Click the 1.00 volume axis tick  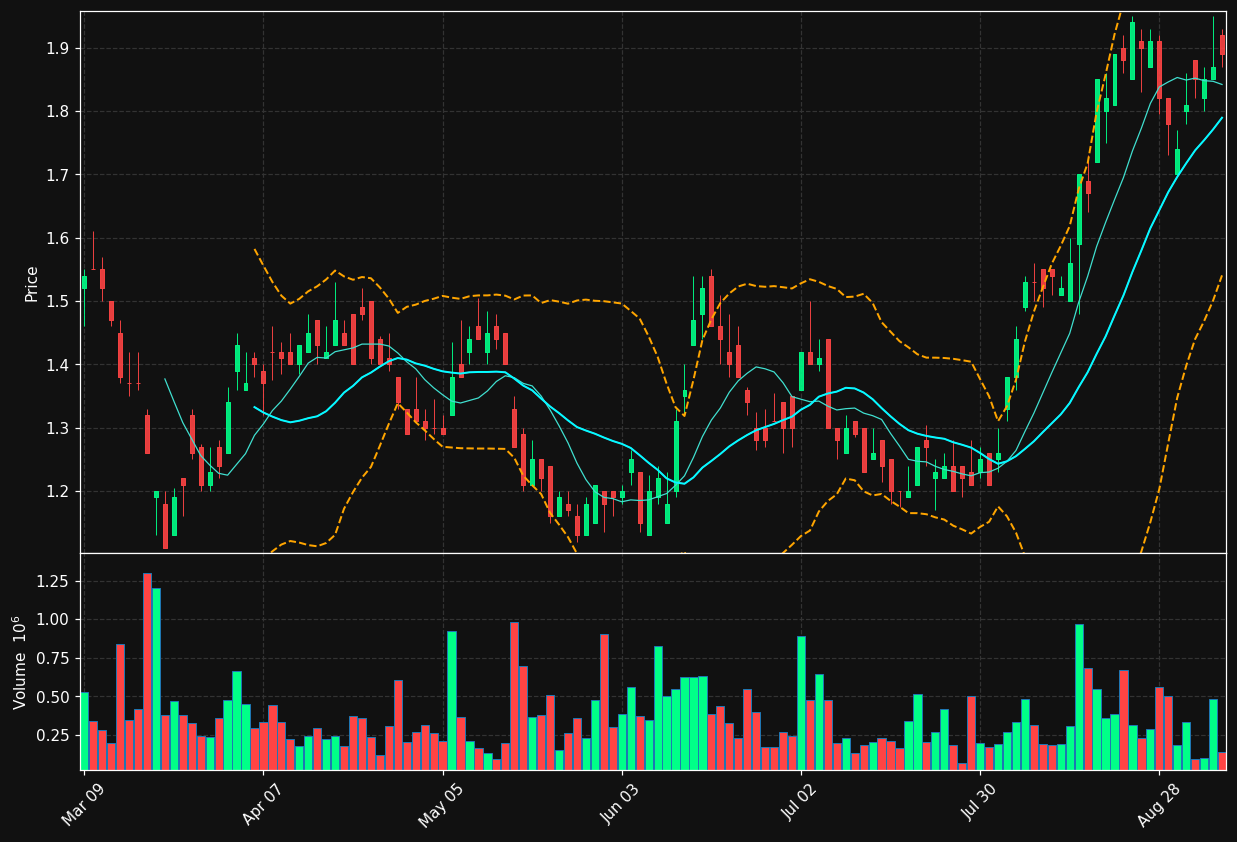pos(55,620)
